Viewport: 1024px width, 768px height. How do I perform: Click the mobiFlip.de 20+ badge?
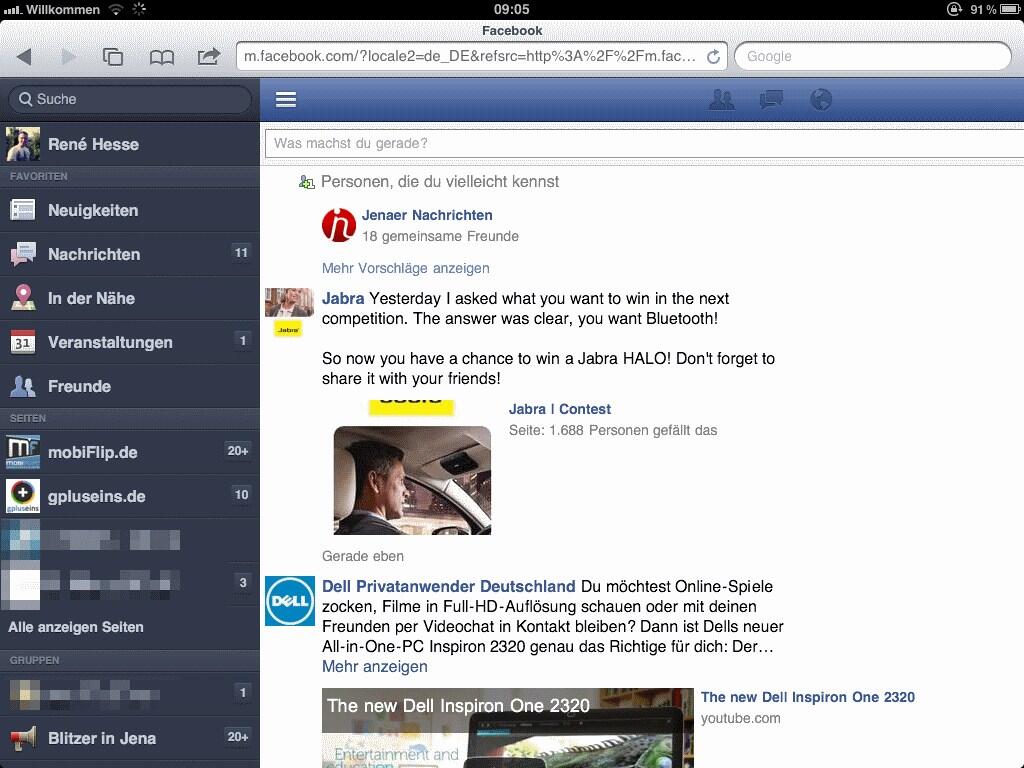click(238, 451)
